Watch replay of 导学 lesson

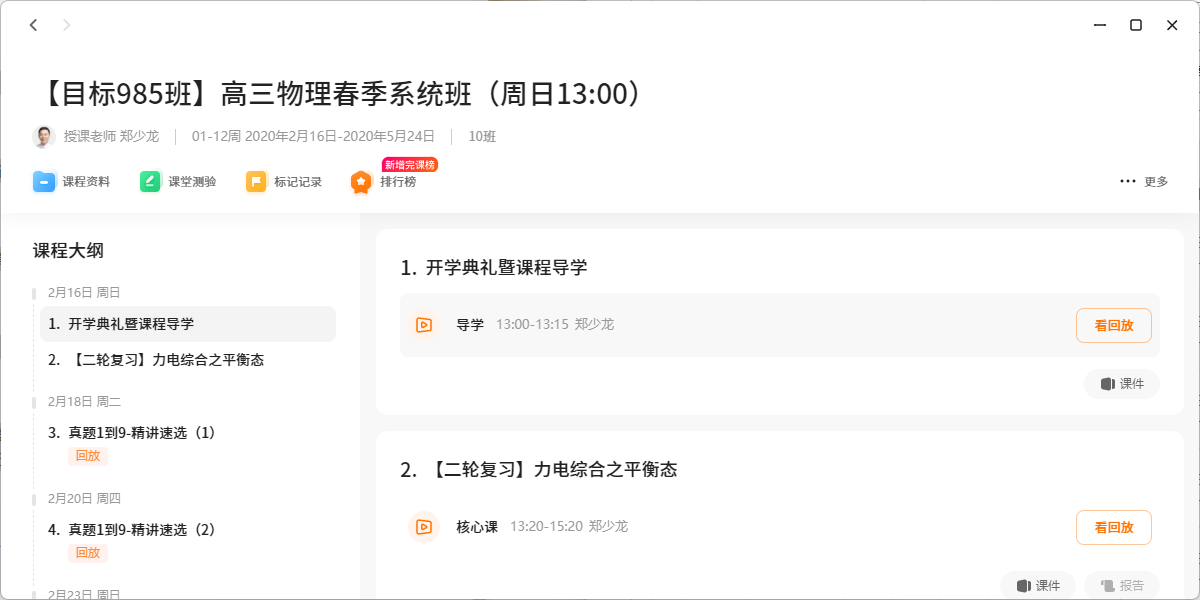pyautogui.click(x=1113, y=326)
